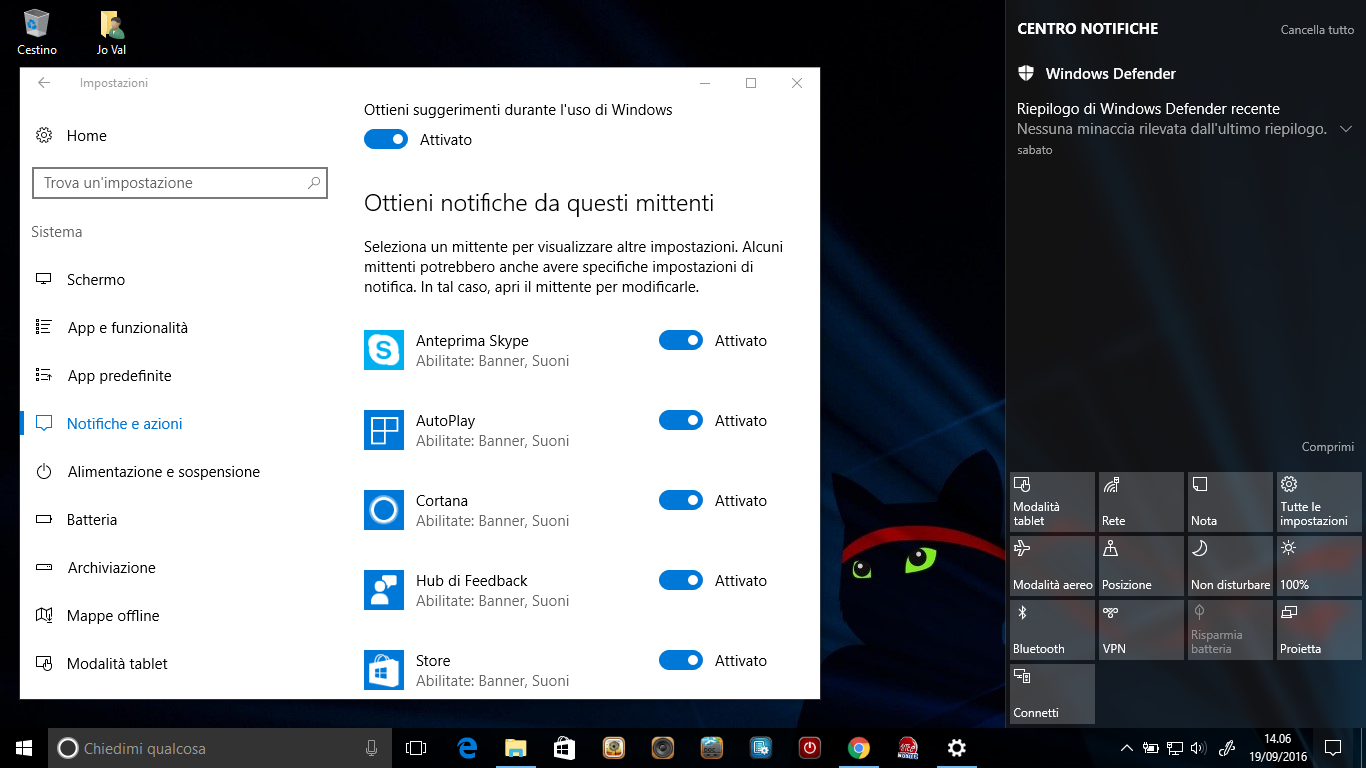Click the 100% brightness tile

(1319, 566)
